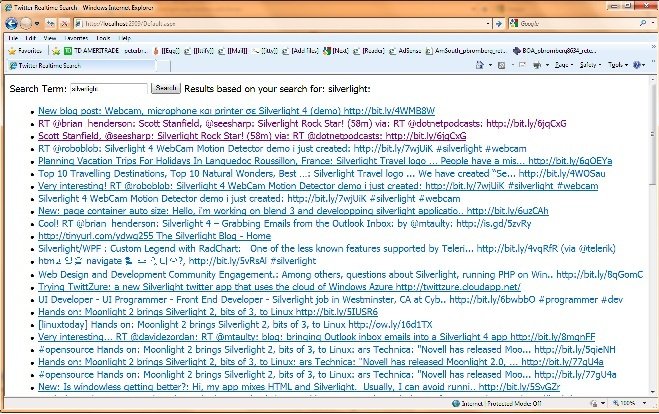
Task: Open a new tab
Action: point(163,66)
